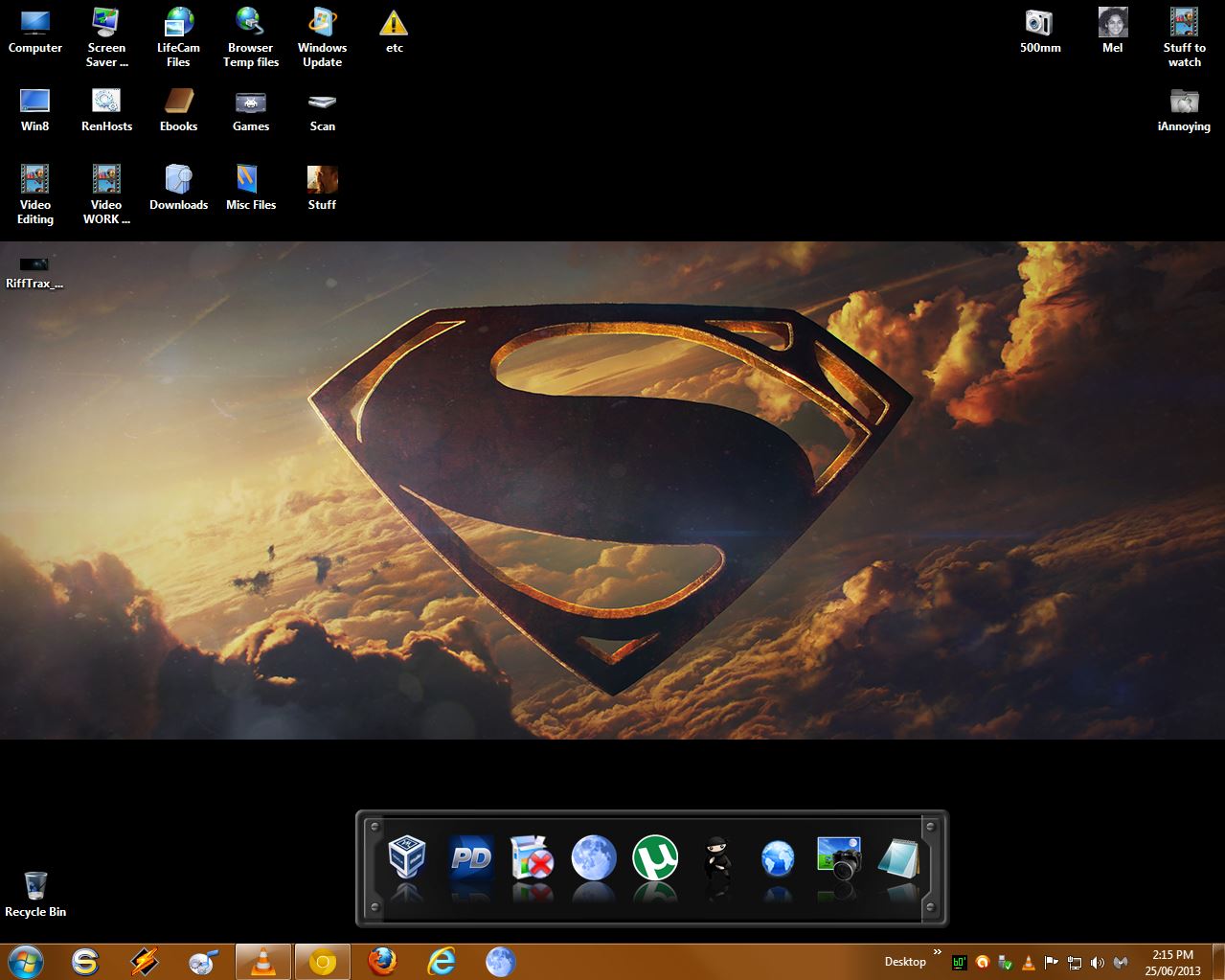Open the LifeCam Files folder
1225x980 pixels.
click(178, 38)
